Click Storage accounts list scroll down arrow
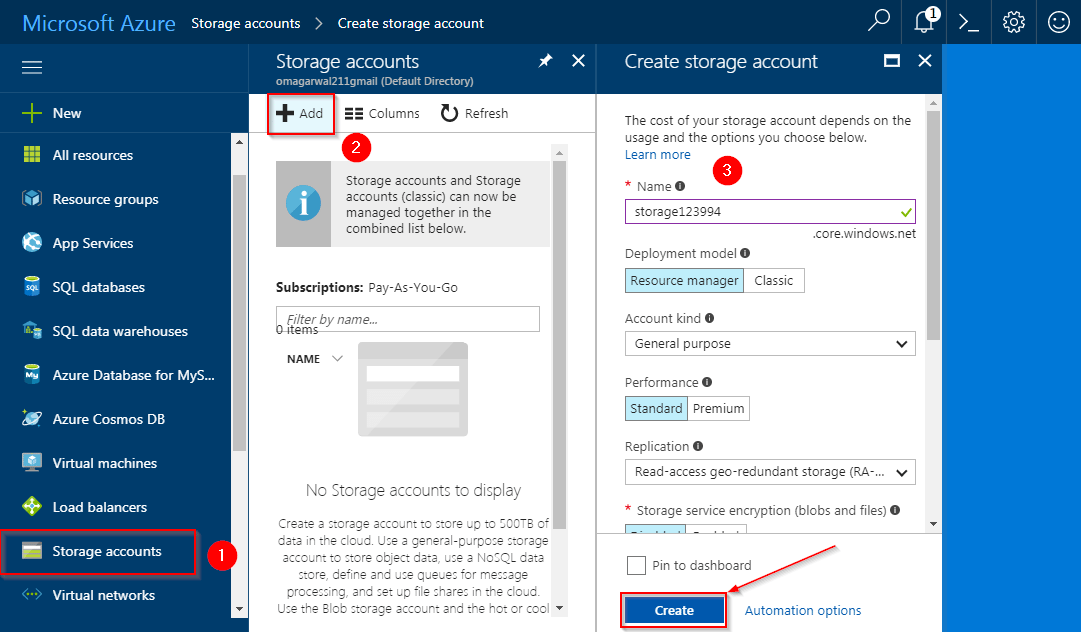 point(559,608)
